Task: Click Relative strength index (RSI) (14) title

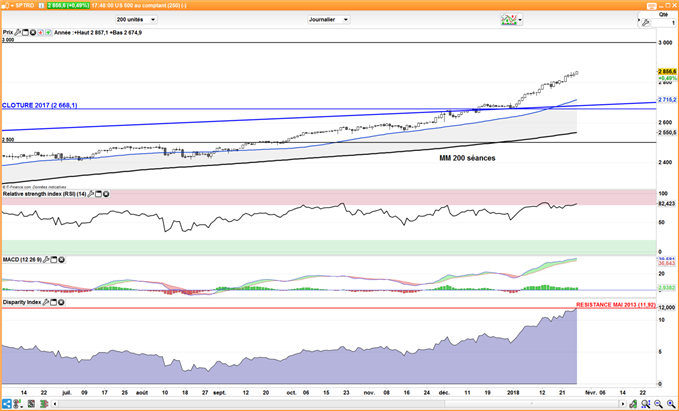Action: pyautogui.click(x=45, y=194)
